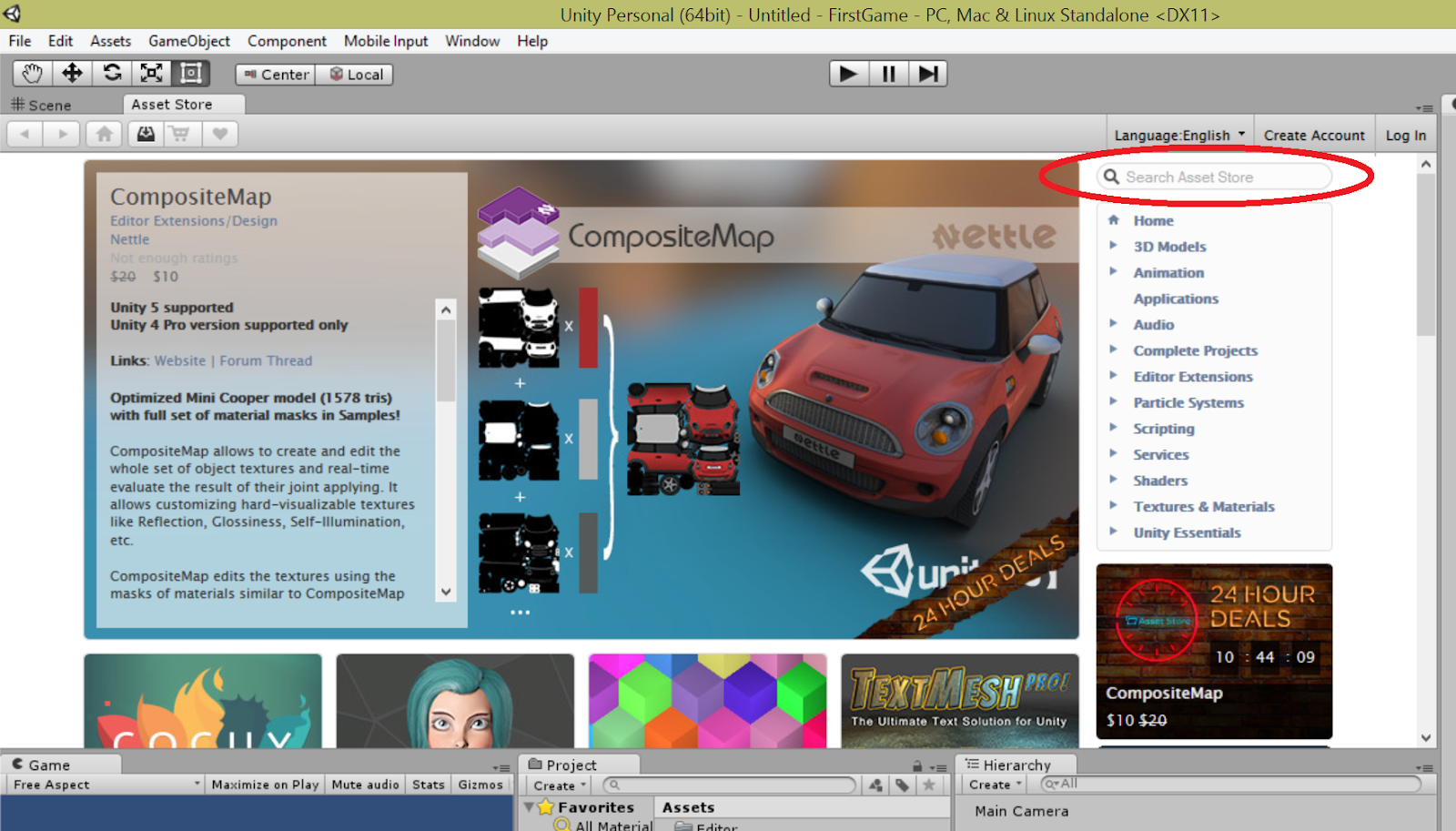Open the Unity Essentials category

[1187, 532]
